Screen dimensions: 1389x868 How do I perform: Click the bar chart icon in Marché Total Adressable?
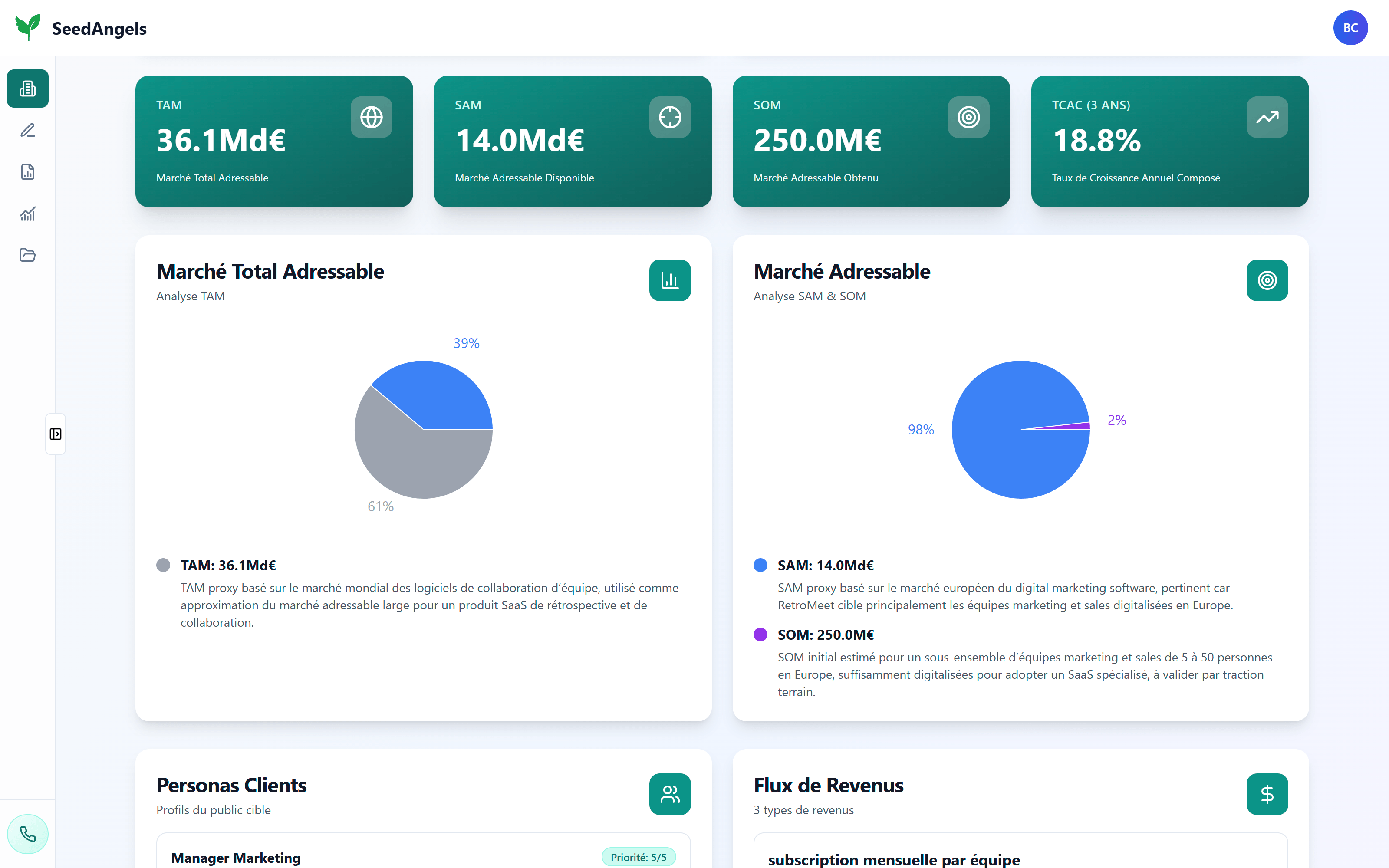[x=670, y=280]
